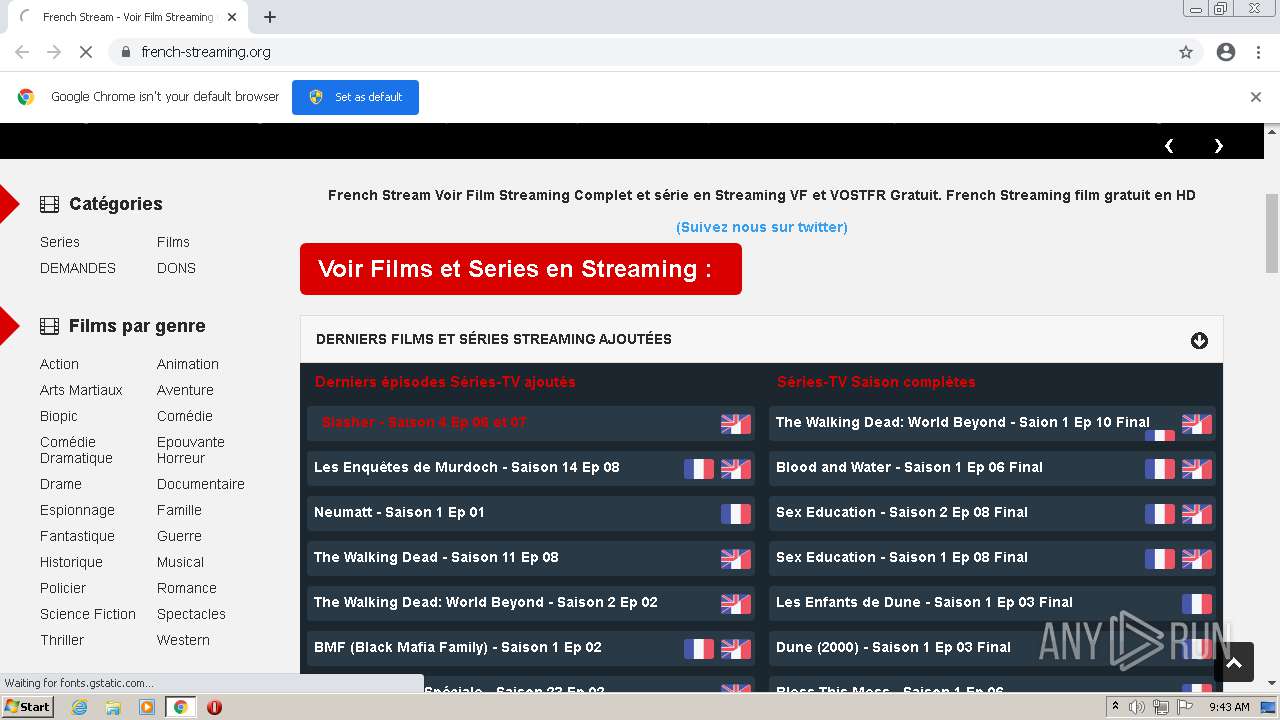This screenshot has height=720, width=1280.
Task: Browse the Spectacles genre
Action: pyautogui.click(x=191, y=614)
